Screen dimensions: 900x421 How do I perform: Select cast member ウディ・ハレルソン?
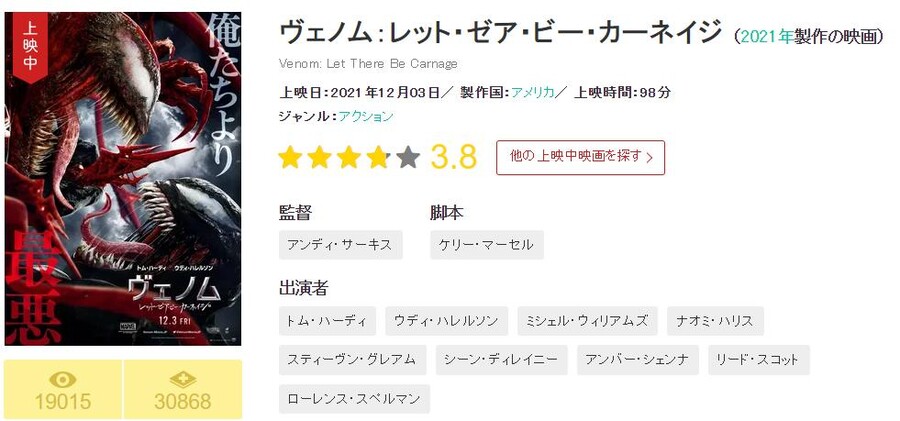(447, 321)
